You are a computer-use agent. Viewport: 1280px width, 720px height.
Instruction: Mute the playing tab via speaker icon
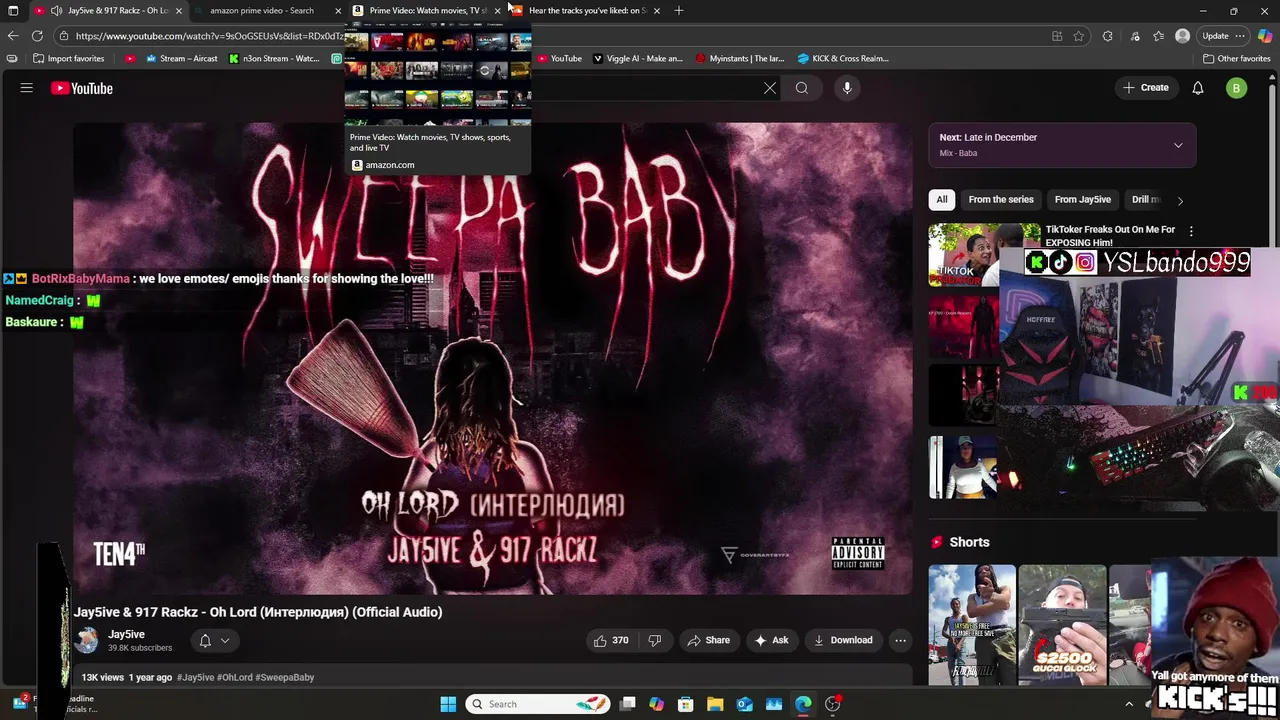coord(57,10)
